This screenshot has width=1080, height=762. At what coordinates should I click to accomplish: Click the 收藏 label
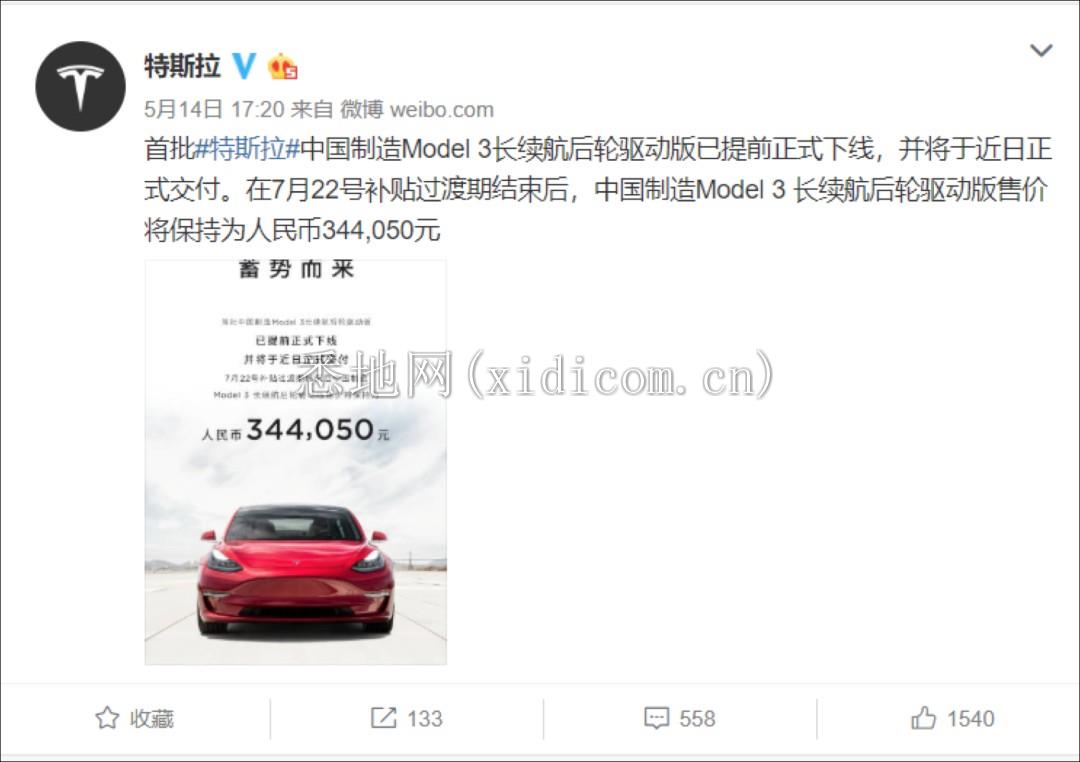pos(152,719)
